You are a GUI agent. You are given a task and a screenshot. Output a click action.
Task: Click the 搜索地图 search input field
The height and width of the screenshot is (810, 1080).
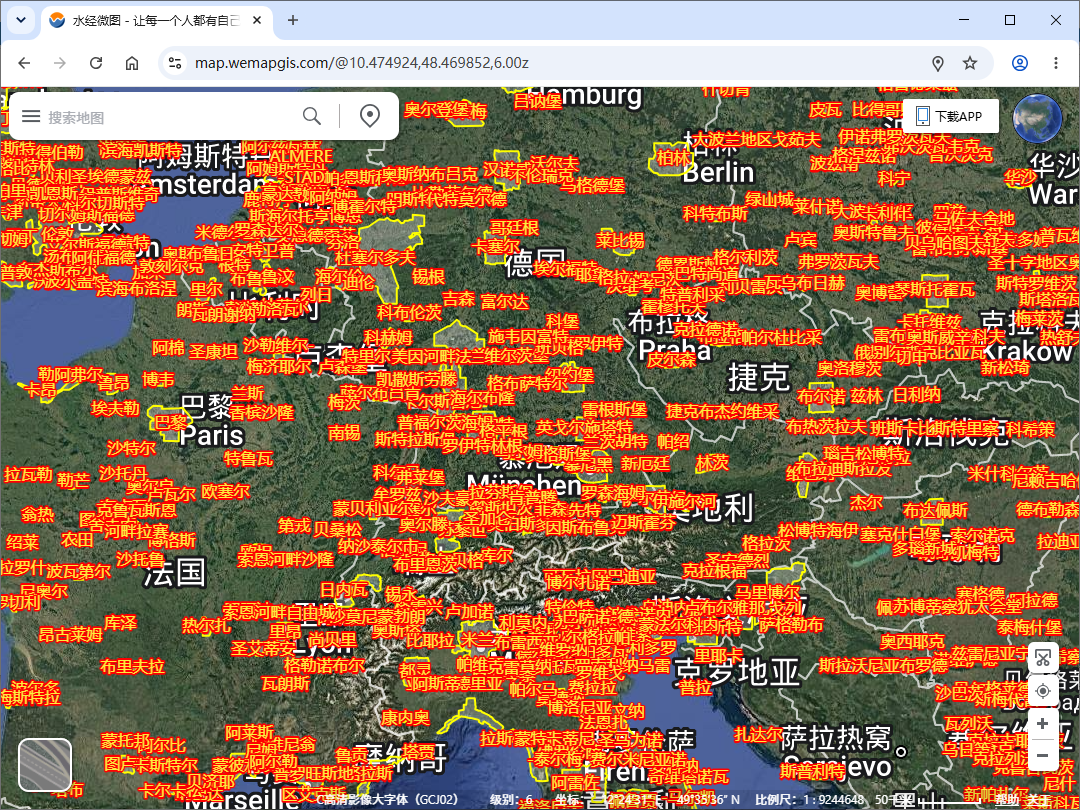click(x=170, y=116)
